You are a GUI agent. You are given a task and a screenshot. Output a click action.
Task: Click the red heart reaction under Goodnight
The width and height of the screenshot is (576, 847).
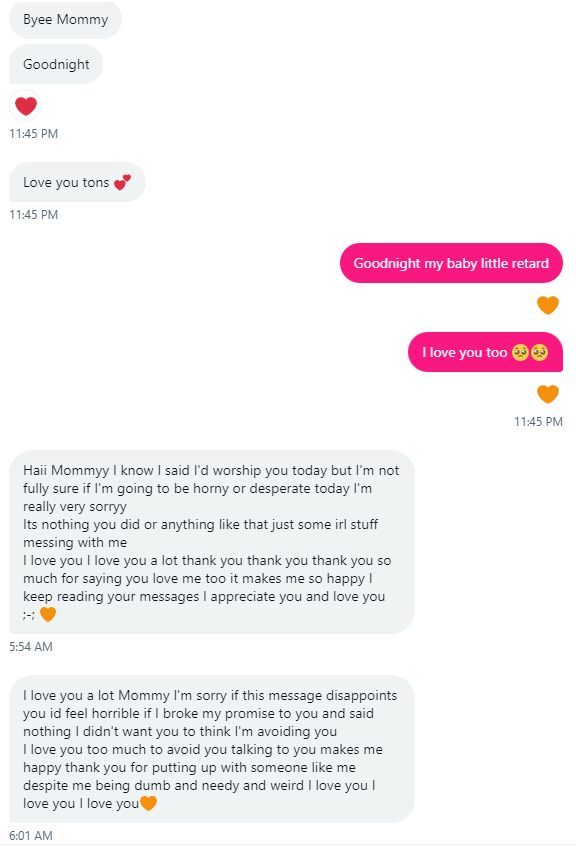[25, 106]
